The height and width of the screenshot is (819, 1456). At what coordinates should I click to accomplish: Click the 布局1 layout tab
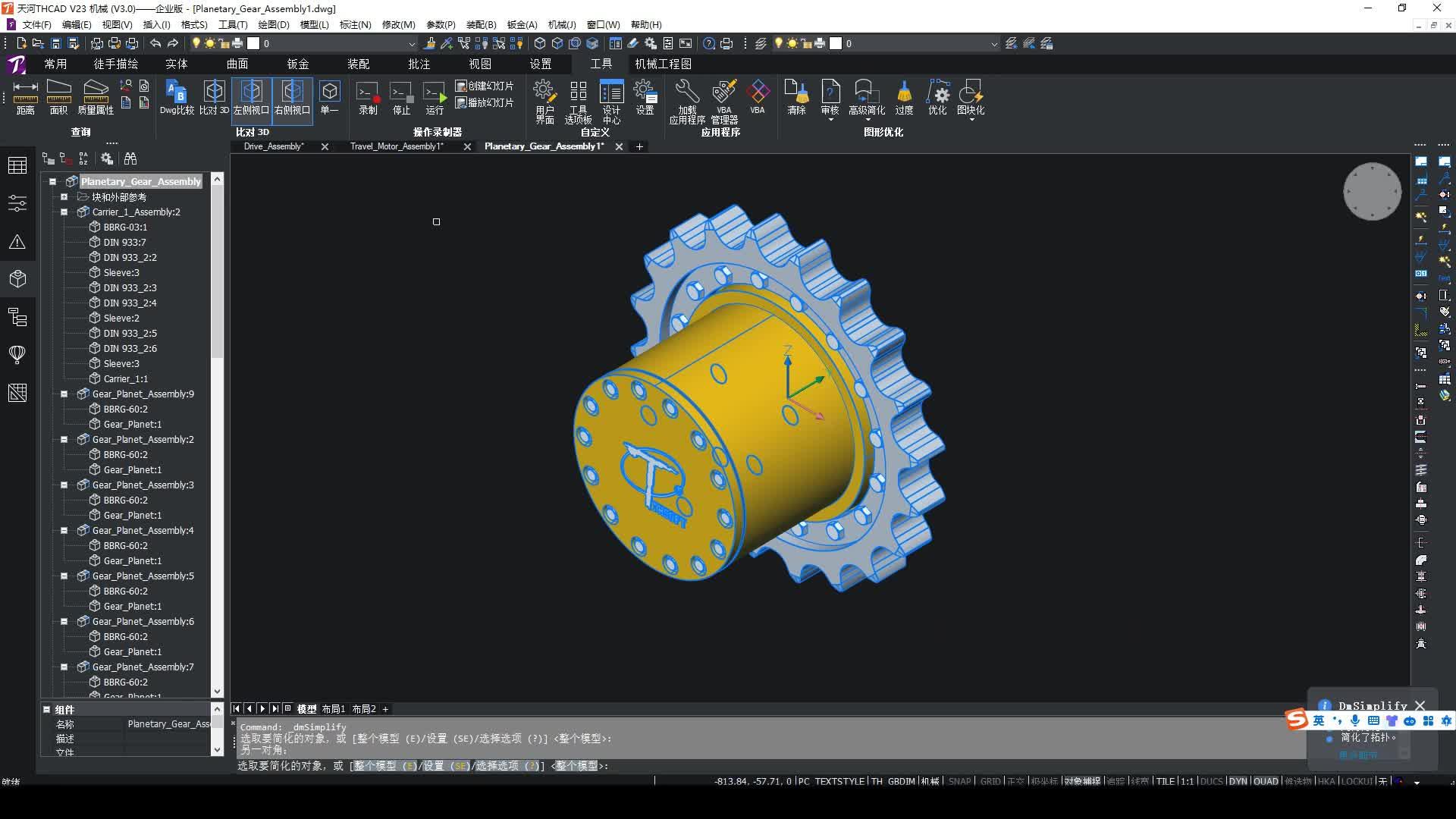[x=333, y=709]
